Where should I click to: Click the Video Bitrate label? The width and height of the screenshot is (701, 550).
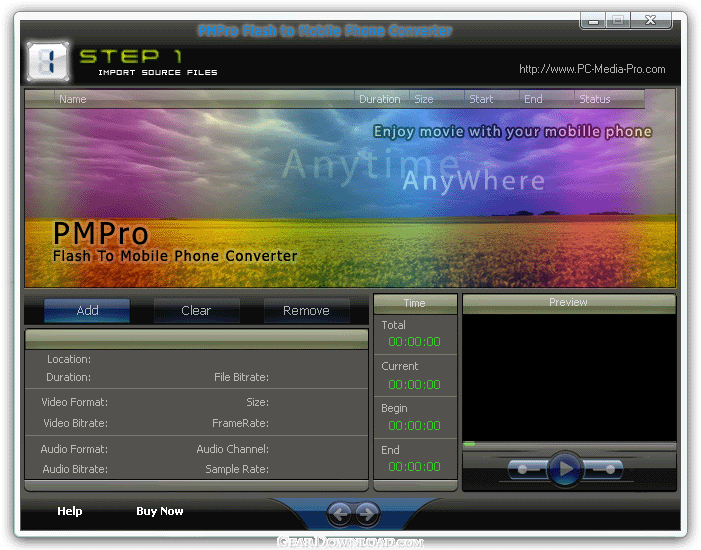(76, 423)
